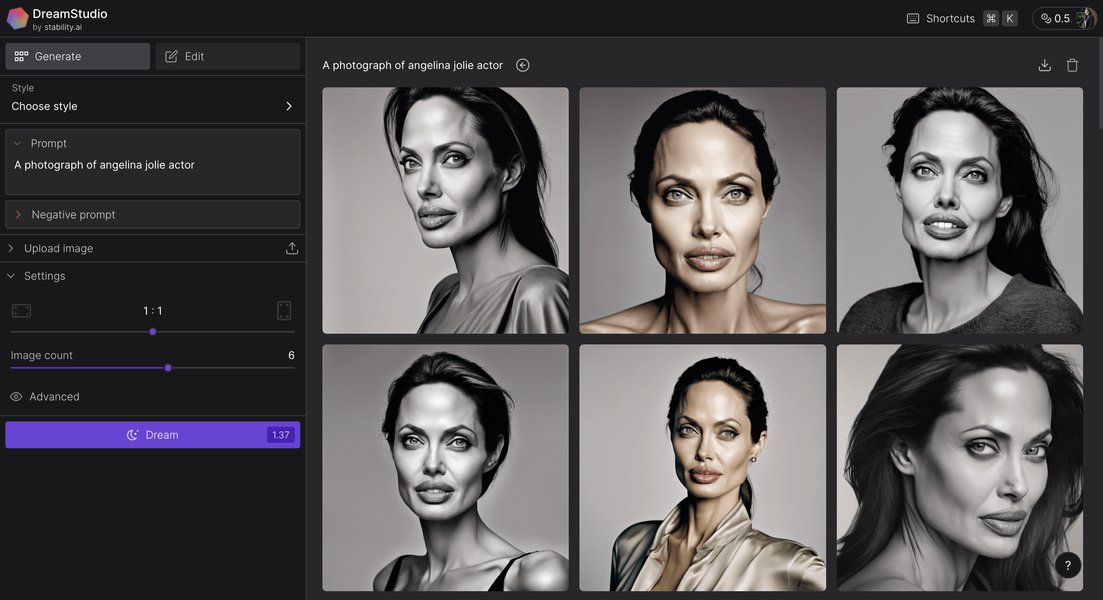Open the bare-shouldered front-facing color portrait

703,210
